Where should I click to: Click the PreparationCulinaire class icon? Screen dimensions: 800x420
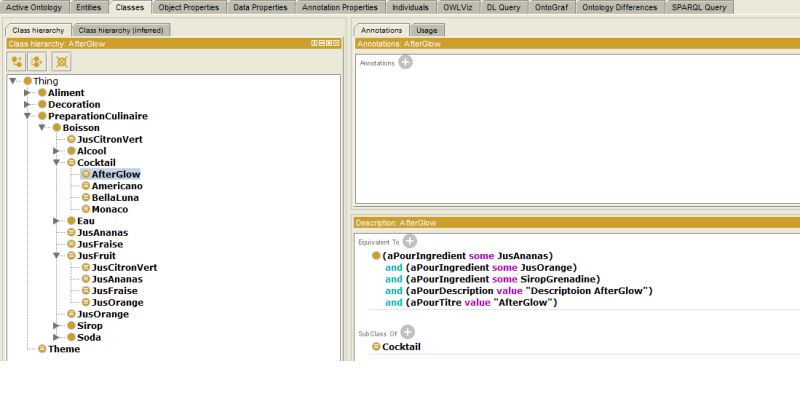click(x=42, y=116)
